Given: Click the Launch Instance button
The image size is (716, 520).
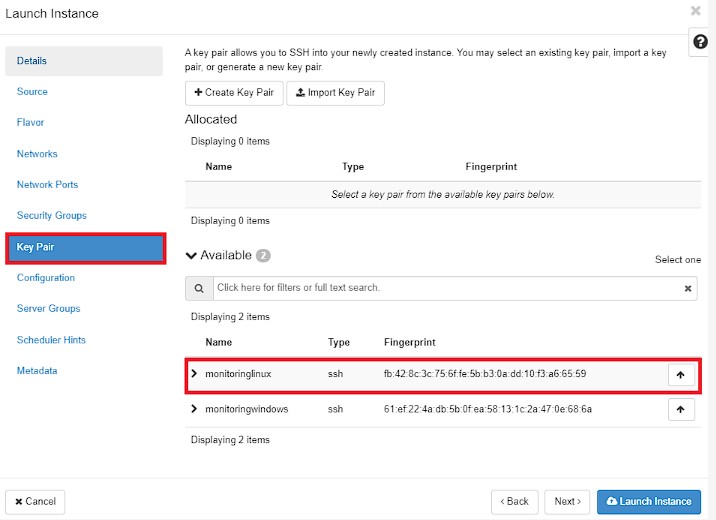Looking at the screenshot, I should pyautogui.click(x=649, y=502).
